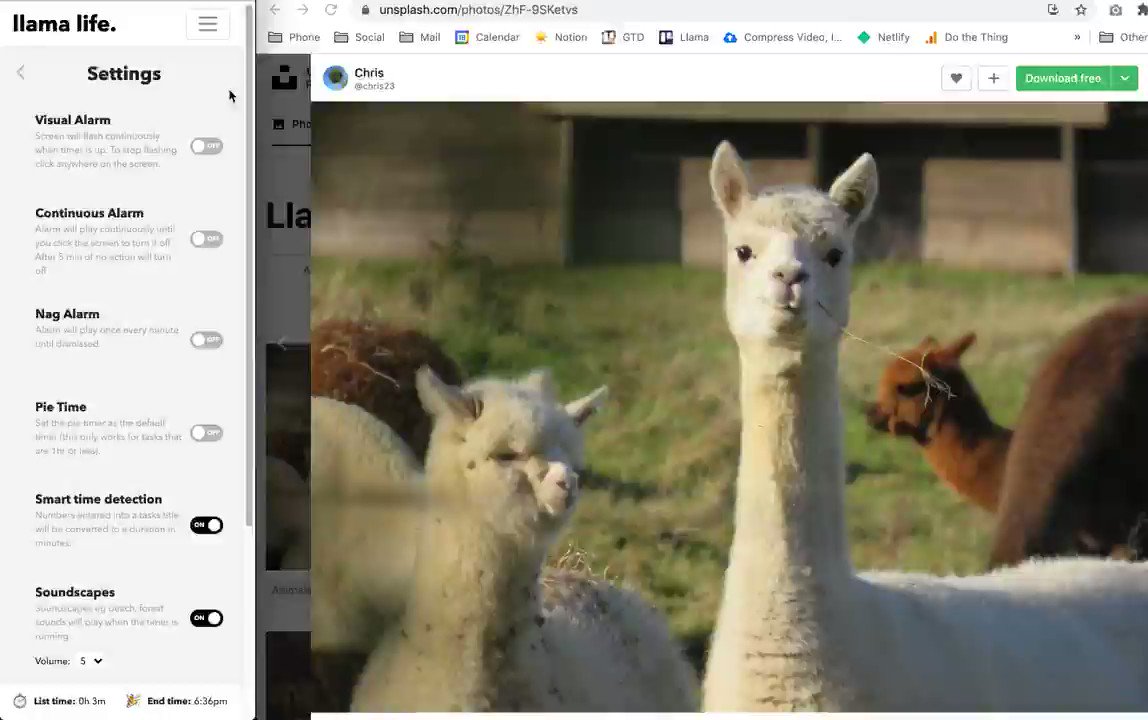Expand hidden bookmarks with double chevron

point(1077,37)
